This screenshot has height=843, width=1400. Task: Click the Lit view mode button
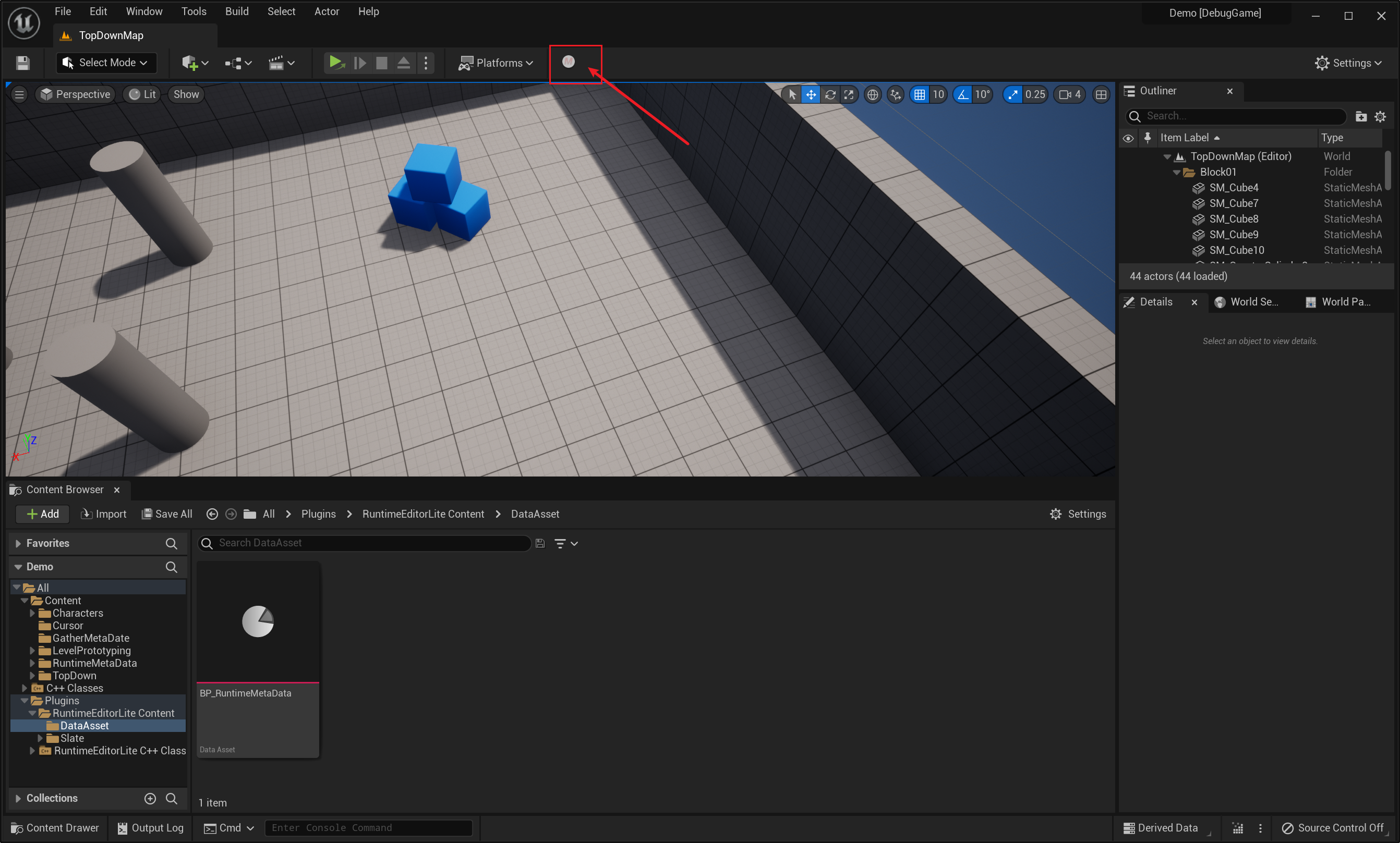(142, 94)
